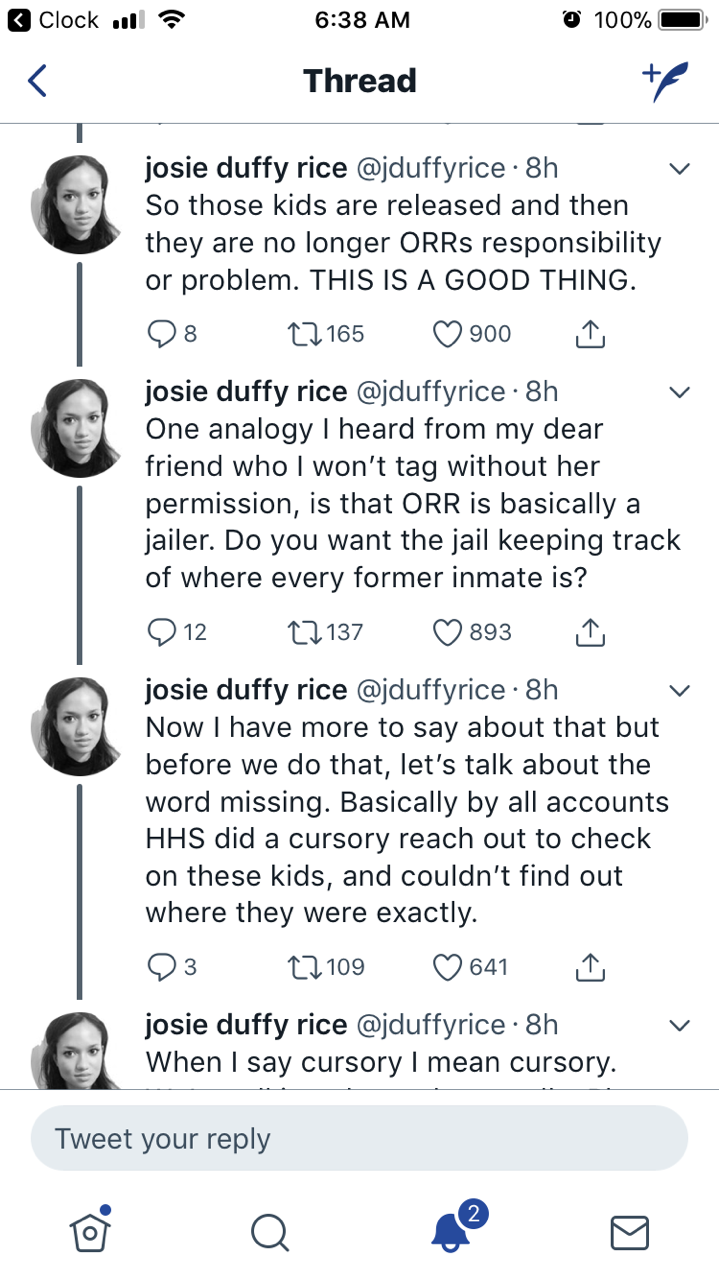
Task: Open the Notifications tab with 2 badge
Action: pyautogui.click(x=452, y=1230)
